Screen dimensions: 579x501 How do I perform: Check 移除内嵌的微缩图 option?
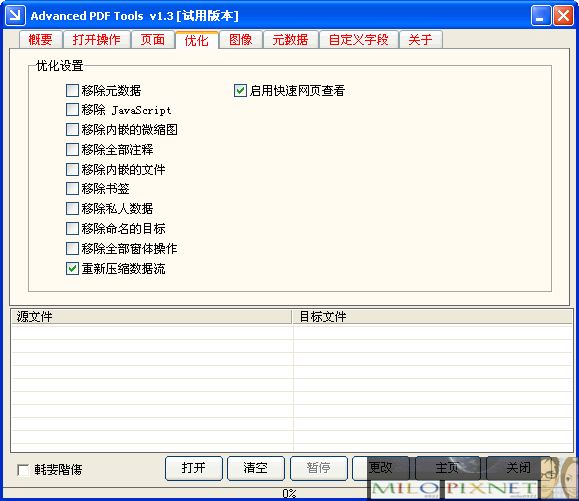[72, 130]
